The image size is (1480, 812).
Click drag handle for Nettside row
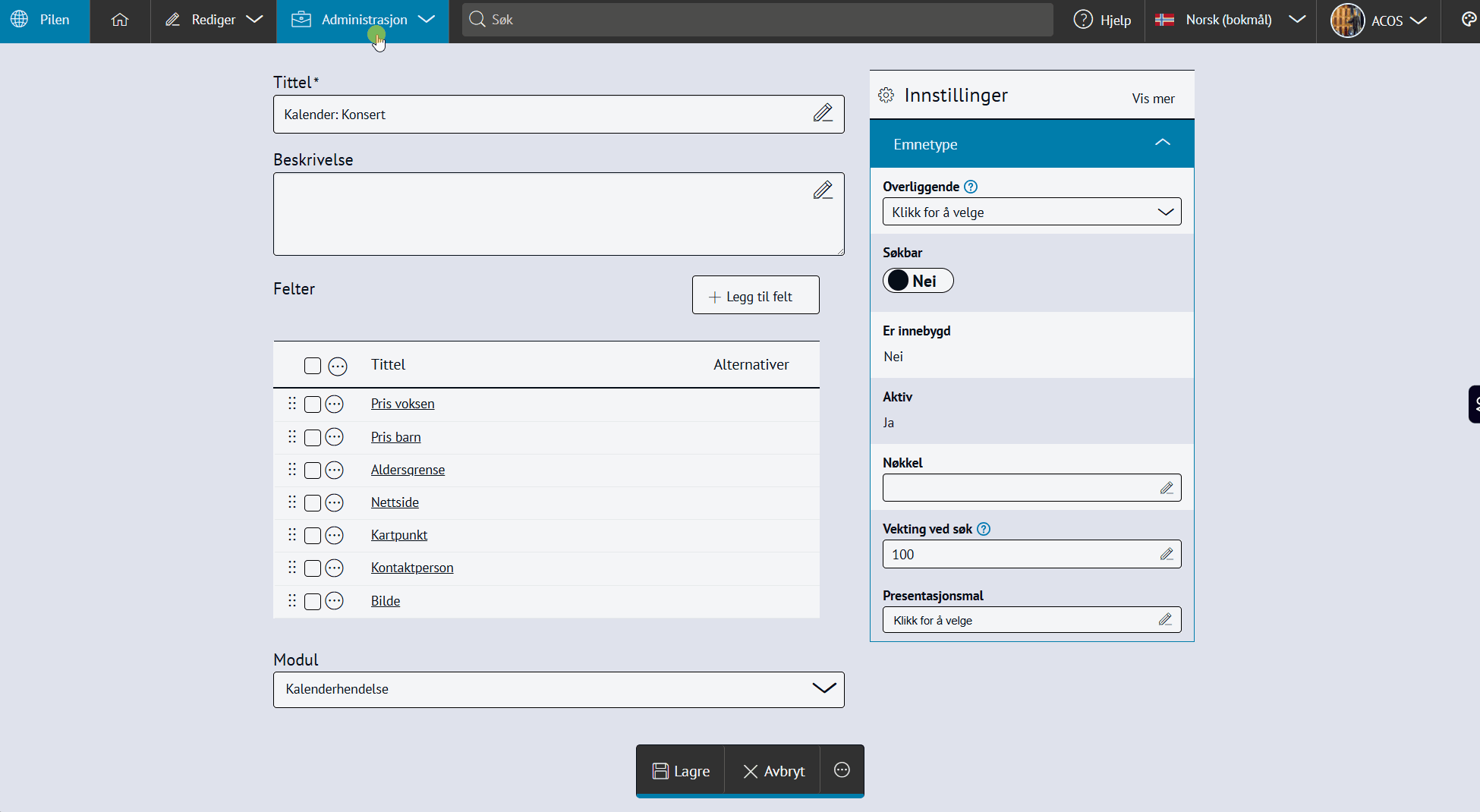[292, 502]
